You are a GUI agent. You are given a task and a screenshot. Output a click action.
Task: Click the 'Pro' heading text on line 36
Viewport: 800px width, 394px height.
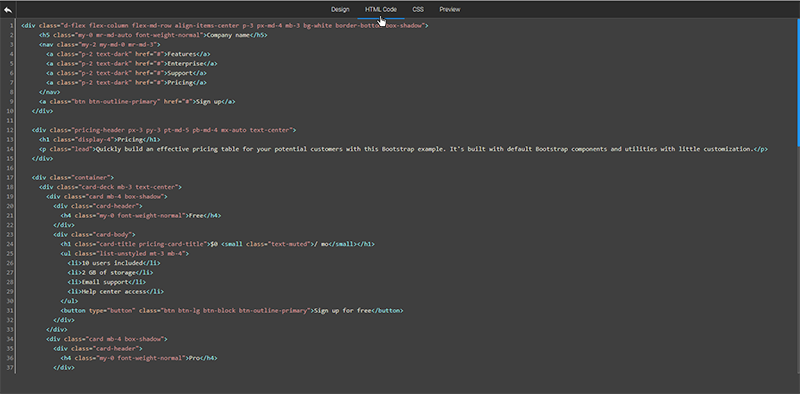click(194, 358)
